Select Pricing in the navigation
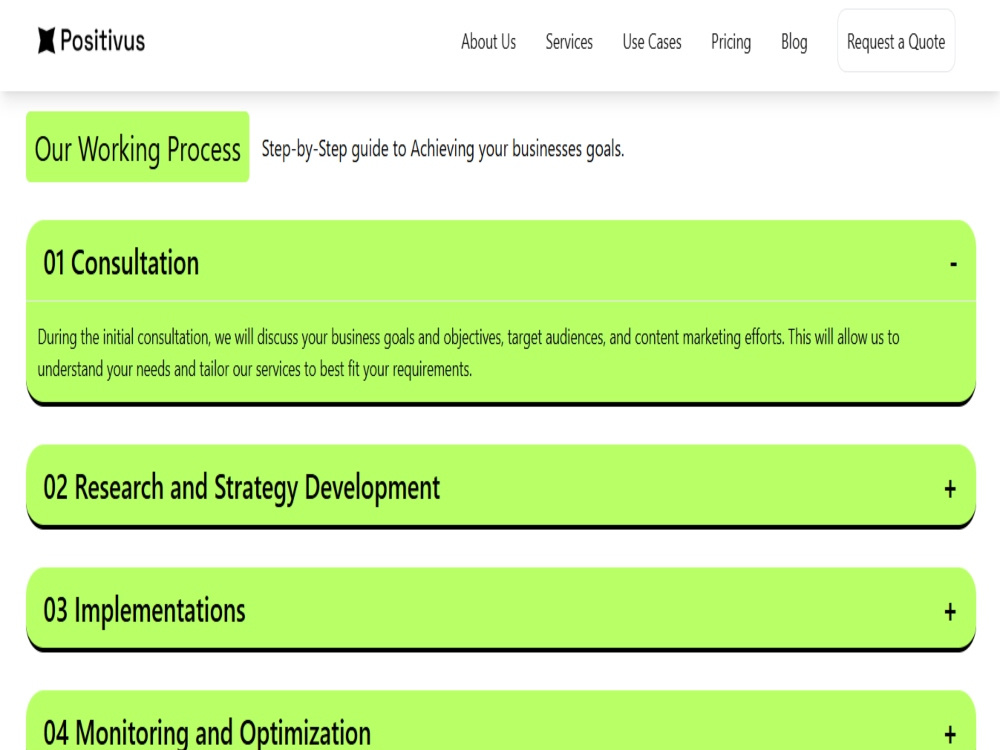 (x=731, y=42)
